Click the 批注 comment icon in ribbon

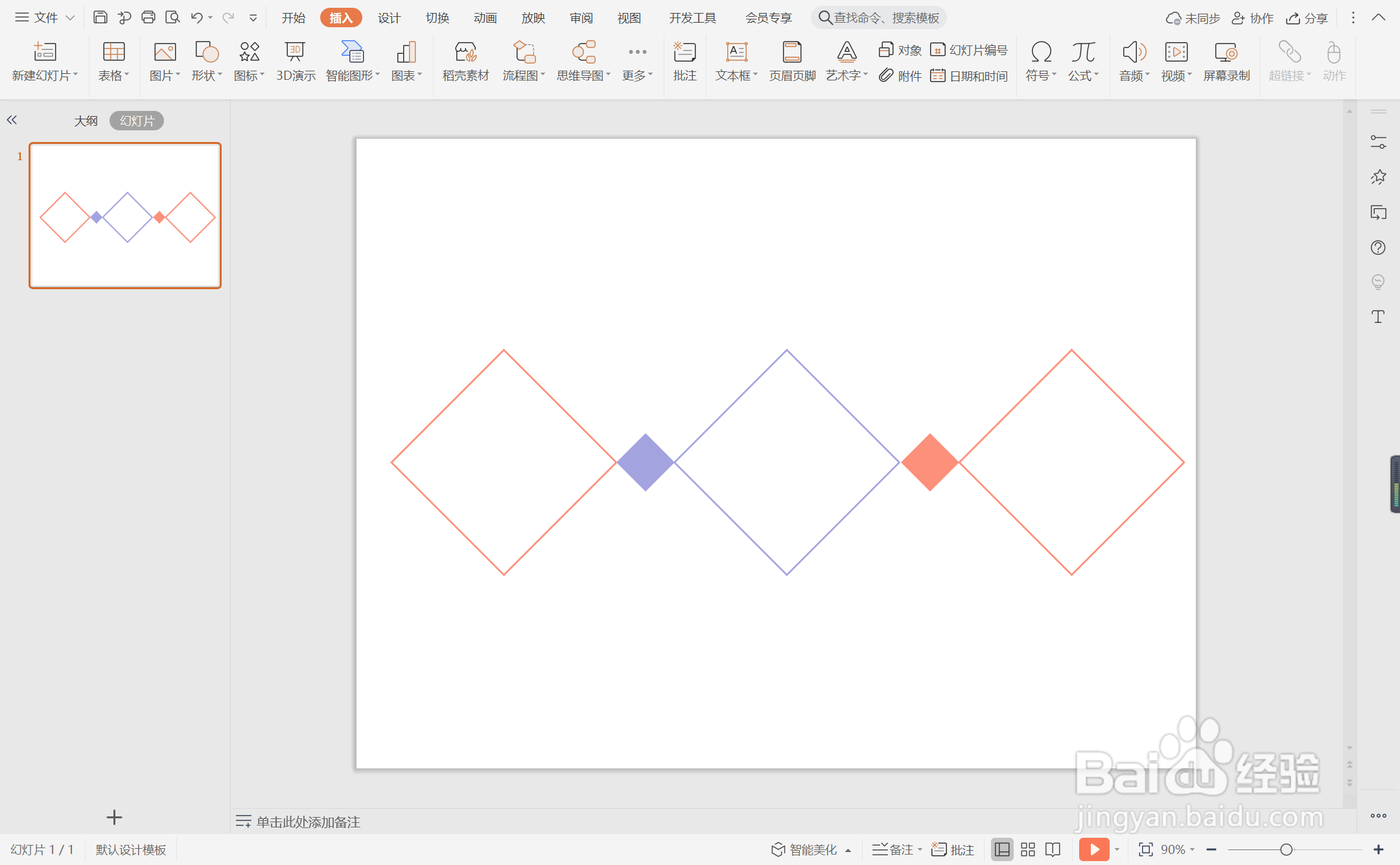684,61
